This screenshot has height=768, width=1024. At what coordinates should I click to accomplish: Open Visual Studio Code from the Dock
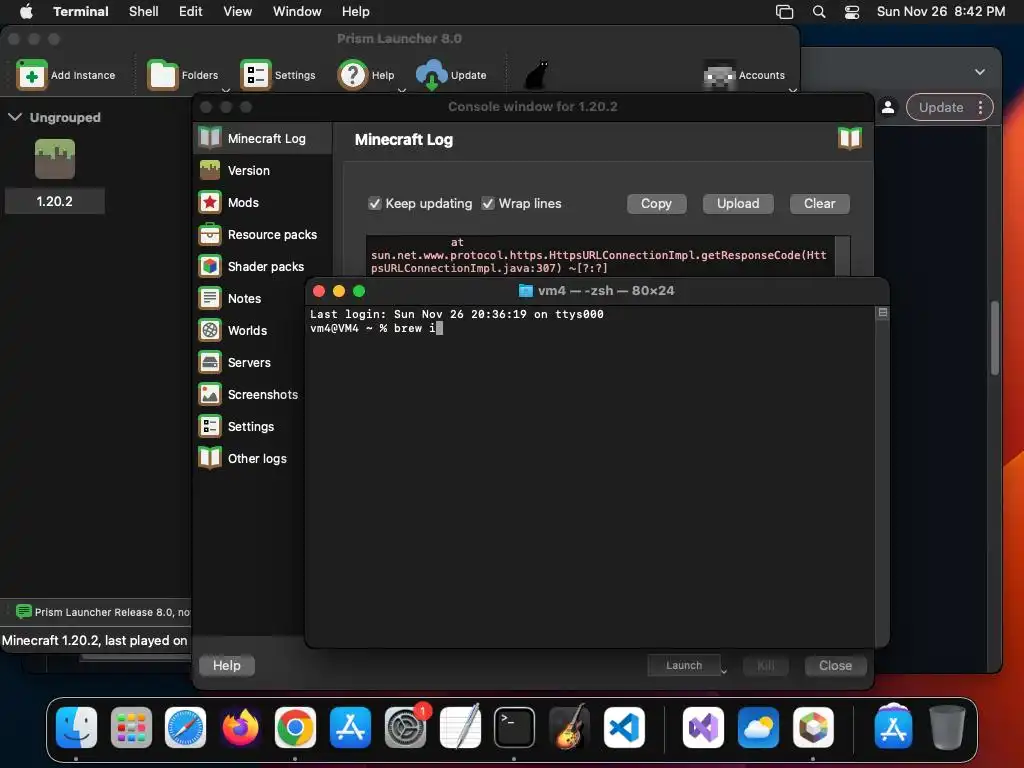pyautogui.click(x=624, y=727)
